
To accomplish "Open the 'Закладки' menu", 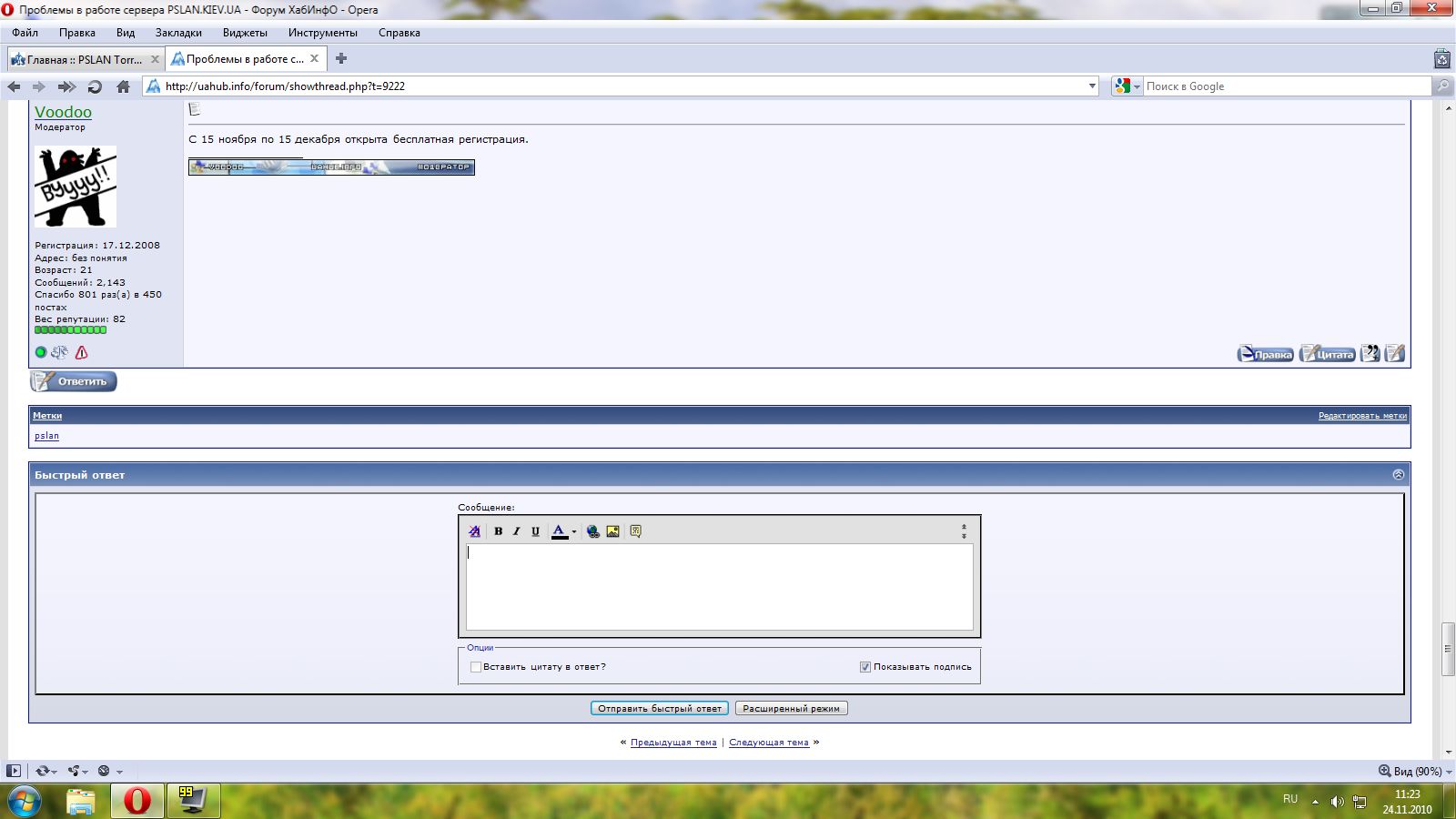I will coord(178,33).
